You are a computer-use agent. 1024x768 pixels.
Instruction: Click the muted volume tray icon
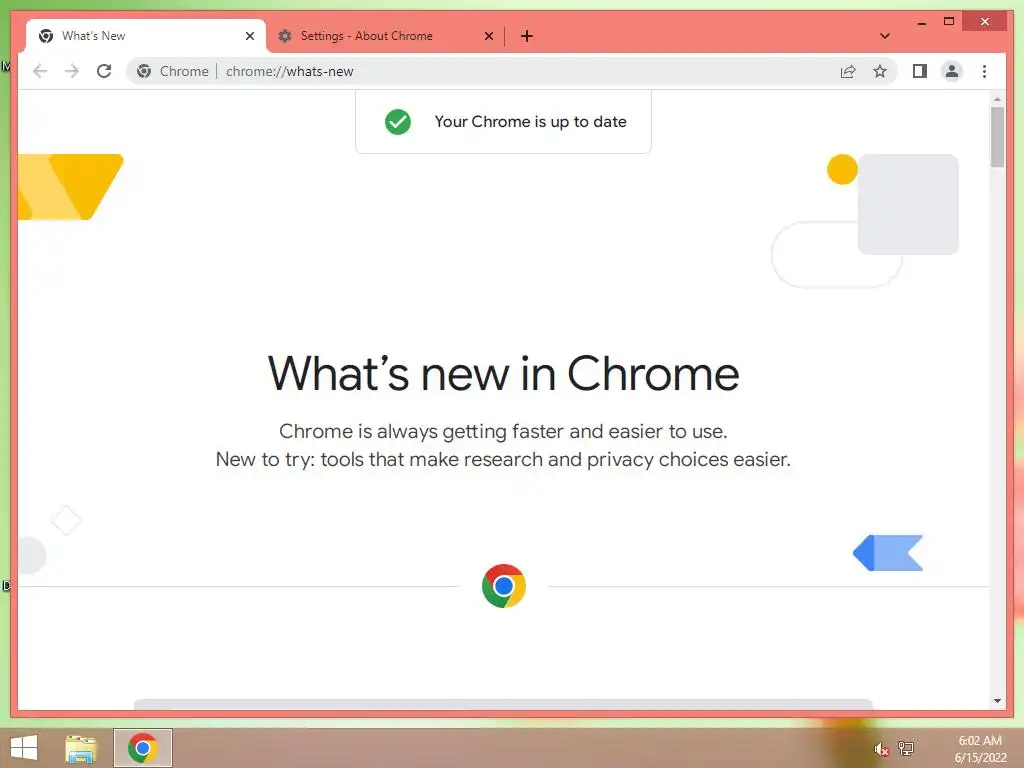[881, 749]
